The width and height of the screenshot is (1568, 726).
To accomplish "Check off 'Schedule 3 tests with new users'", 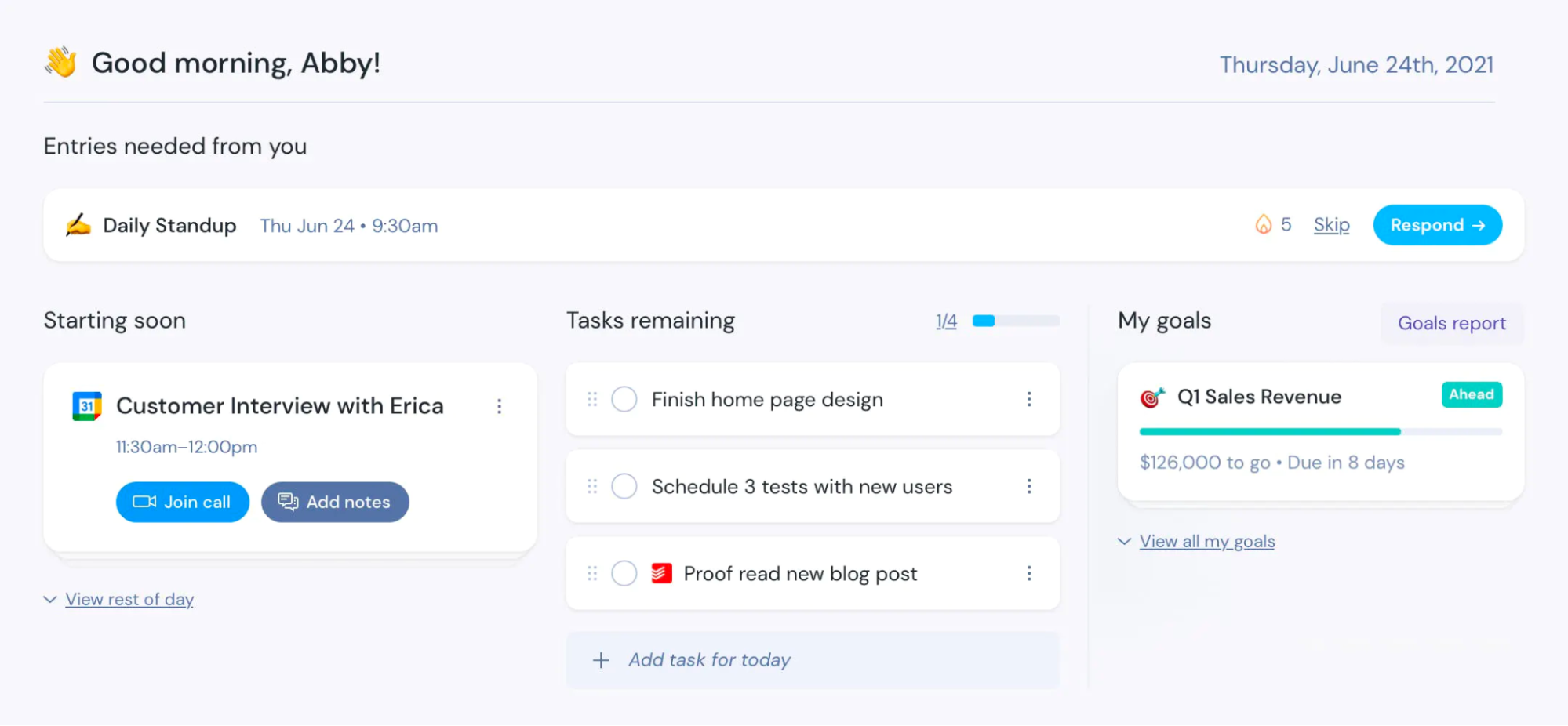I will (624, 486).
